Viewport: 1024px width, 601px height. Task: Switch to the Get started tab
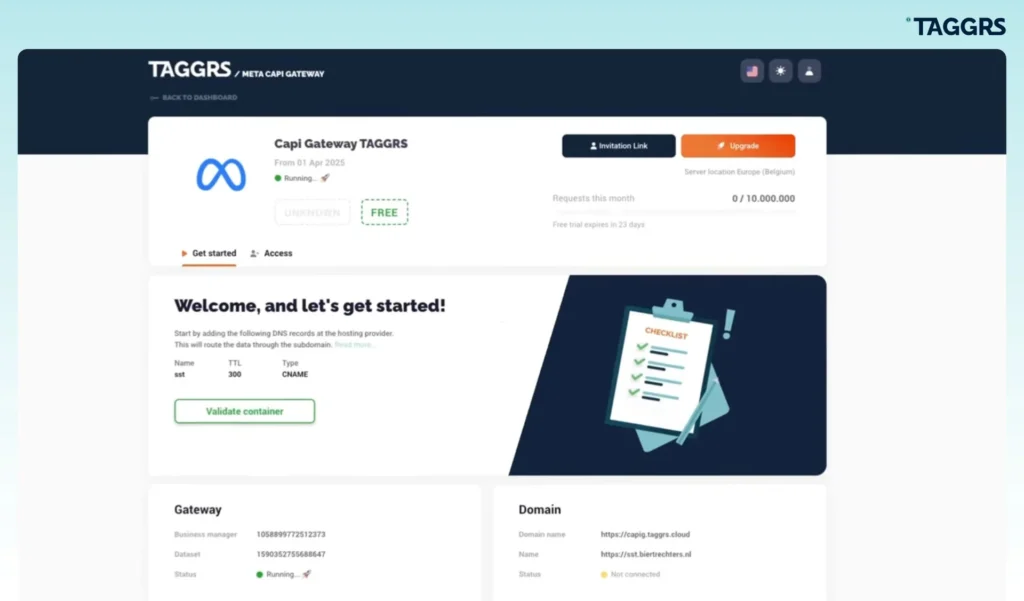pos(209,253)
